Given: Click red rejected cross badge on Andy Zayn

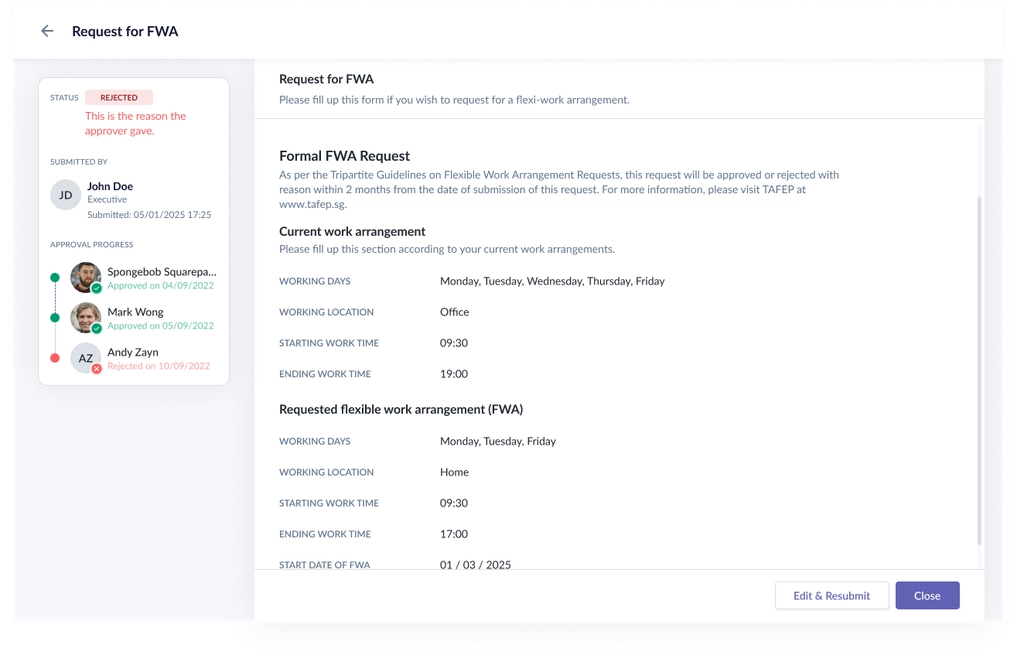Looking at the screenshot, I should point(97,368).
